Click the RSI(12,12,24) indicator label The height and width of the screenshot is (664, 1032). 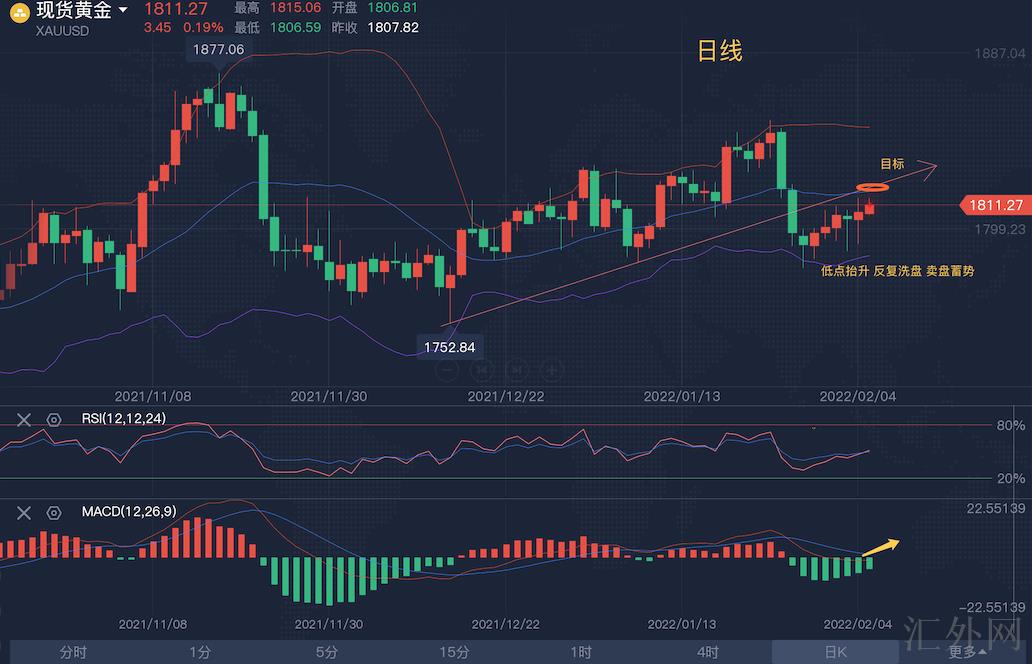tap(124, 419)
